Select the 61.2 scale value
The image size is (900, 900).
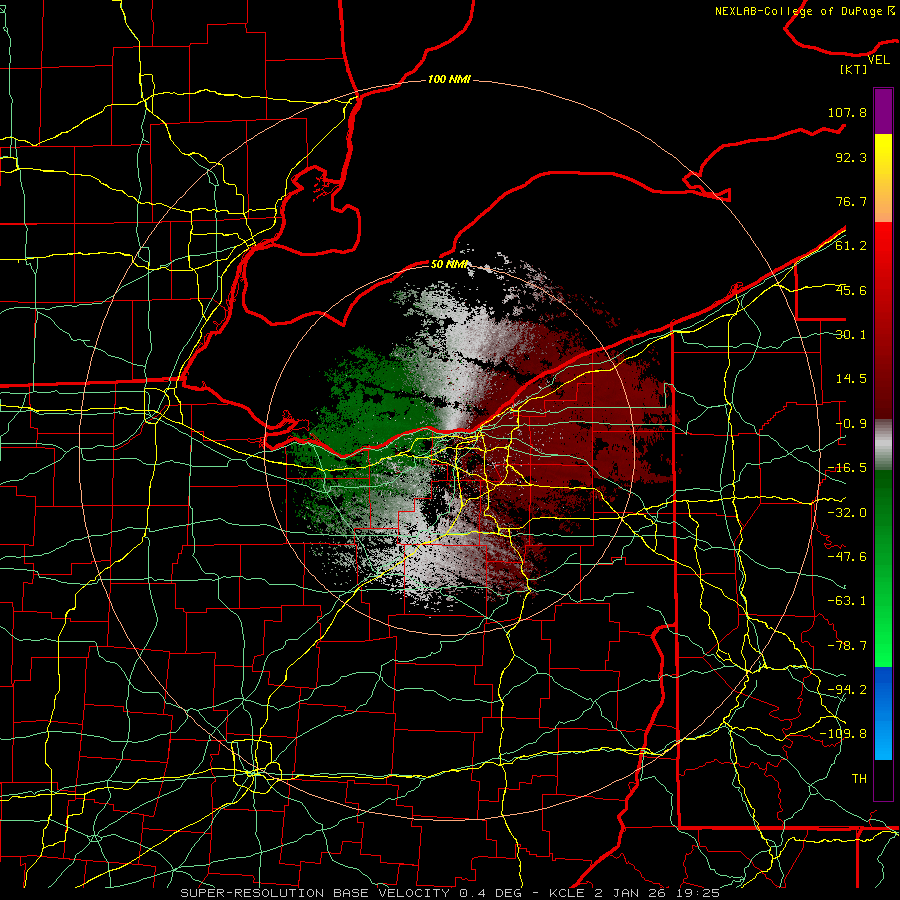pyautogui.click(x=851, y=246)
